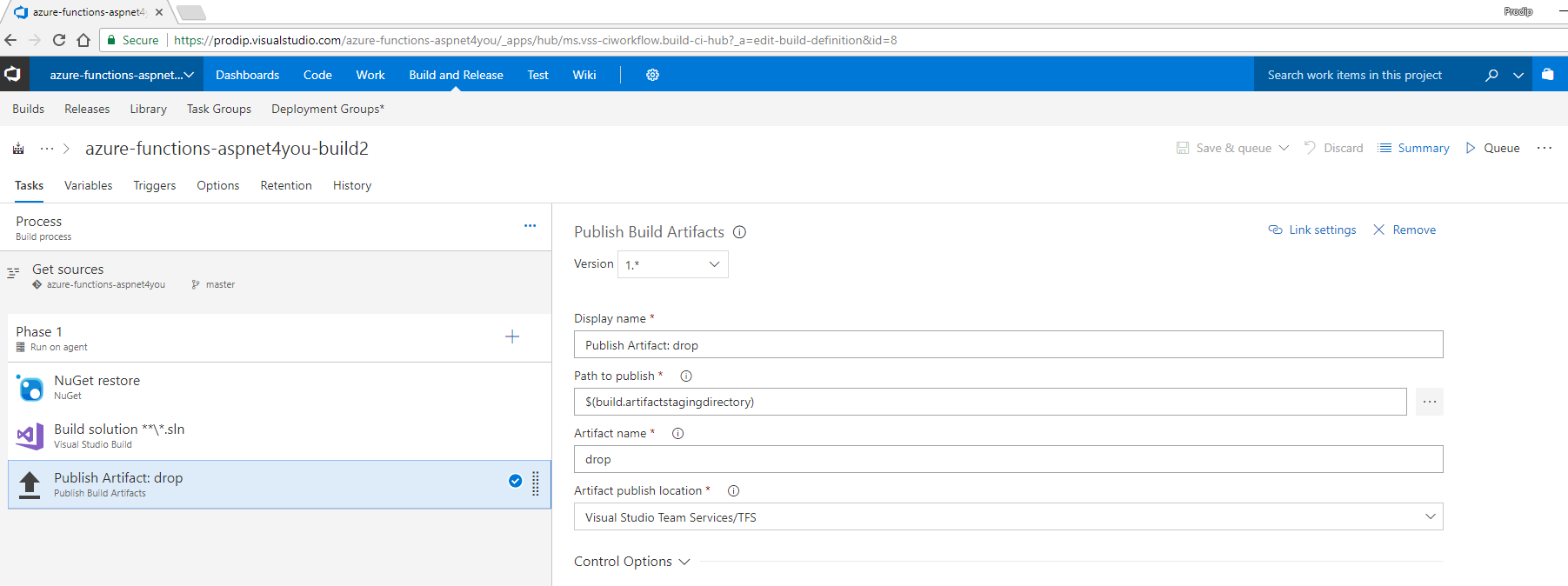The width and height of the screenshot is (1568, 586).
Task: Switch to the Triggers tab
Action: pyautogui.click(x=155, y=185)
